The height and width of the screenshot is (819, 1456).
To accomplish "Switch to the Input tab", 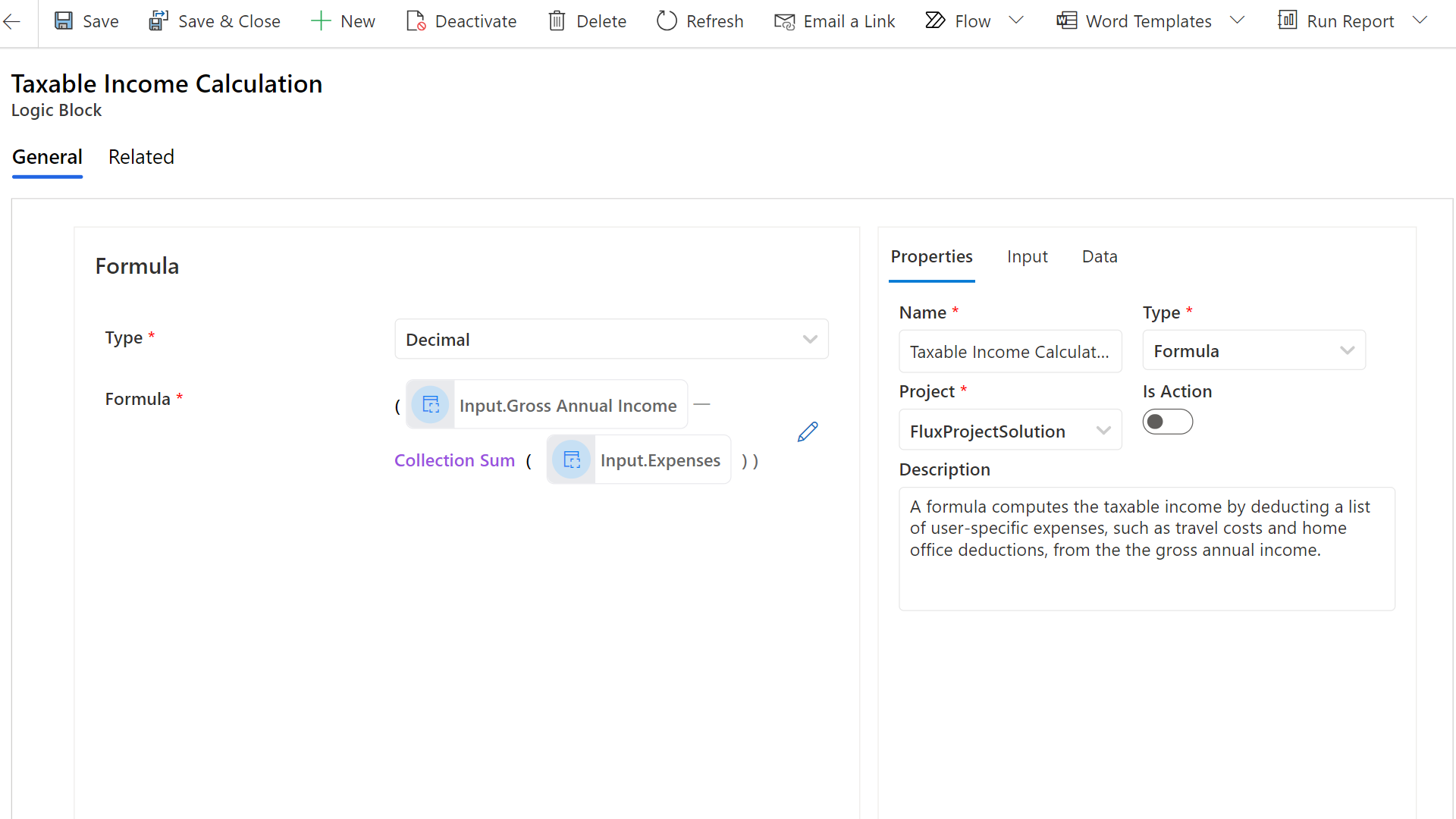I will coord(1027,256).
